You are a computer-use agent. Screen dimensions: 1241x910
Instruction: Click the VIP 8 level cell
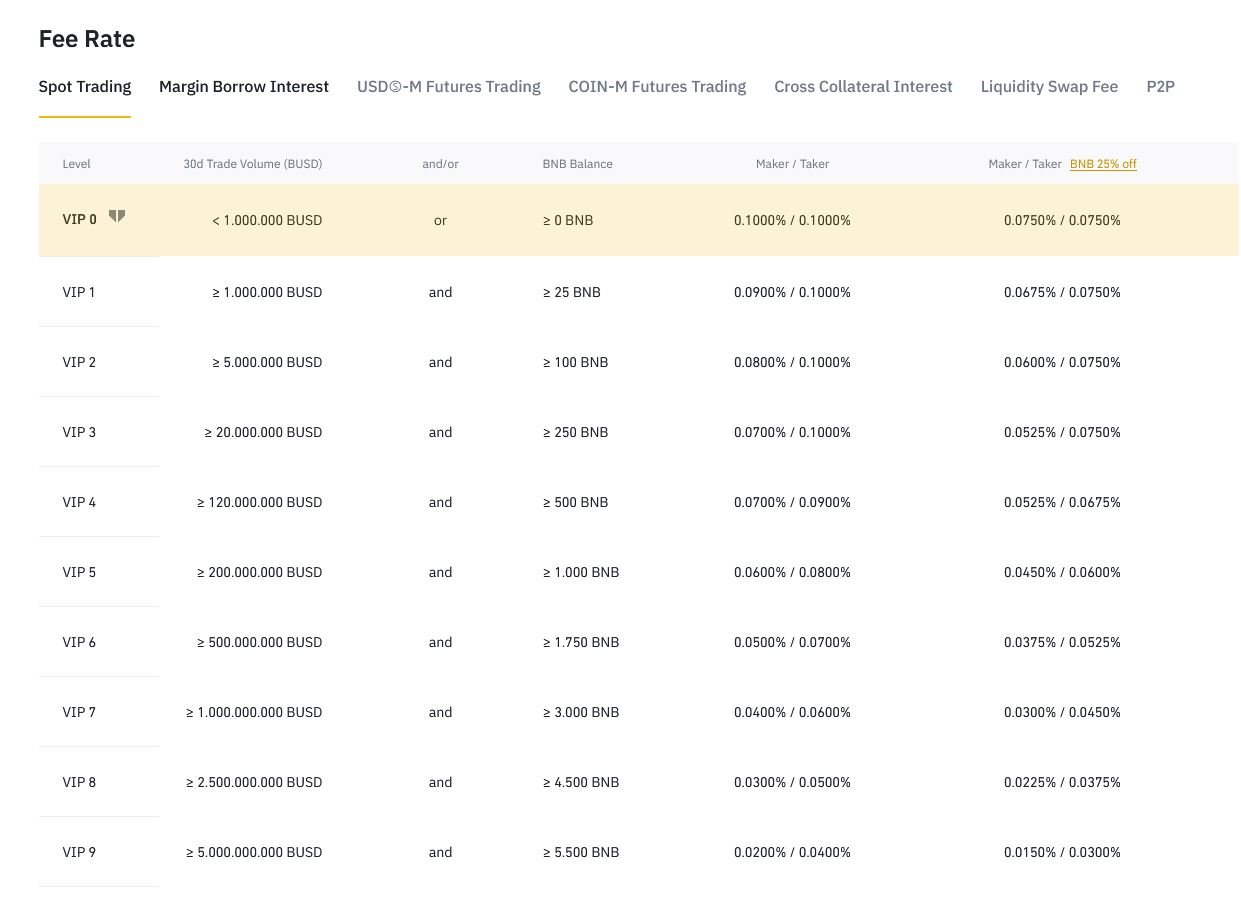click(x=79, y=782)
